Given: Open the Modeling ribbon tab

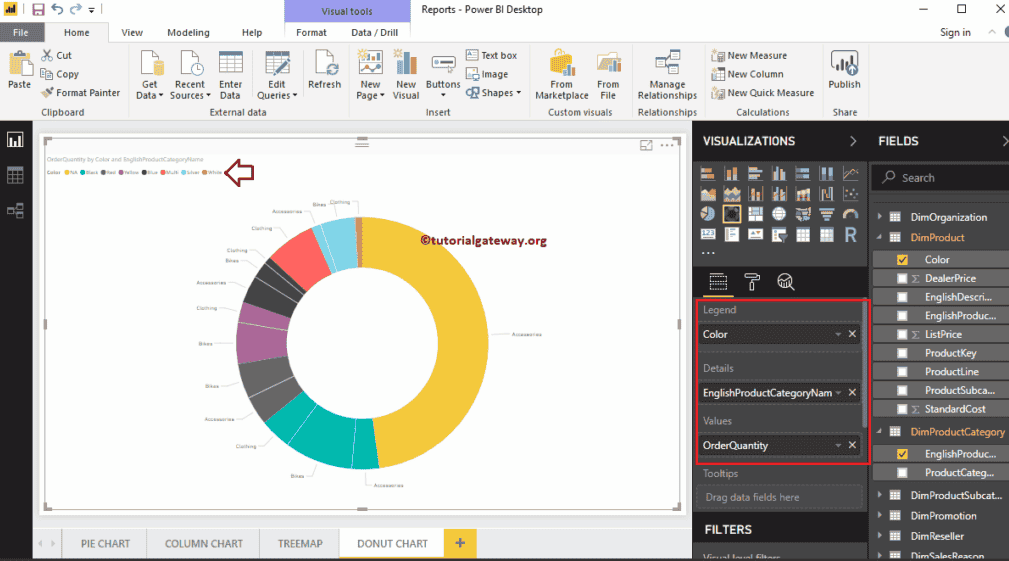Looking at the screenshot, I should 189,32.
